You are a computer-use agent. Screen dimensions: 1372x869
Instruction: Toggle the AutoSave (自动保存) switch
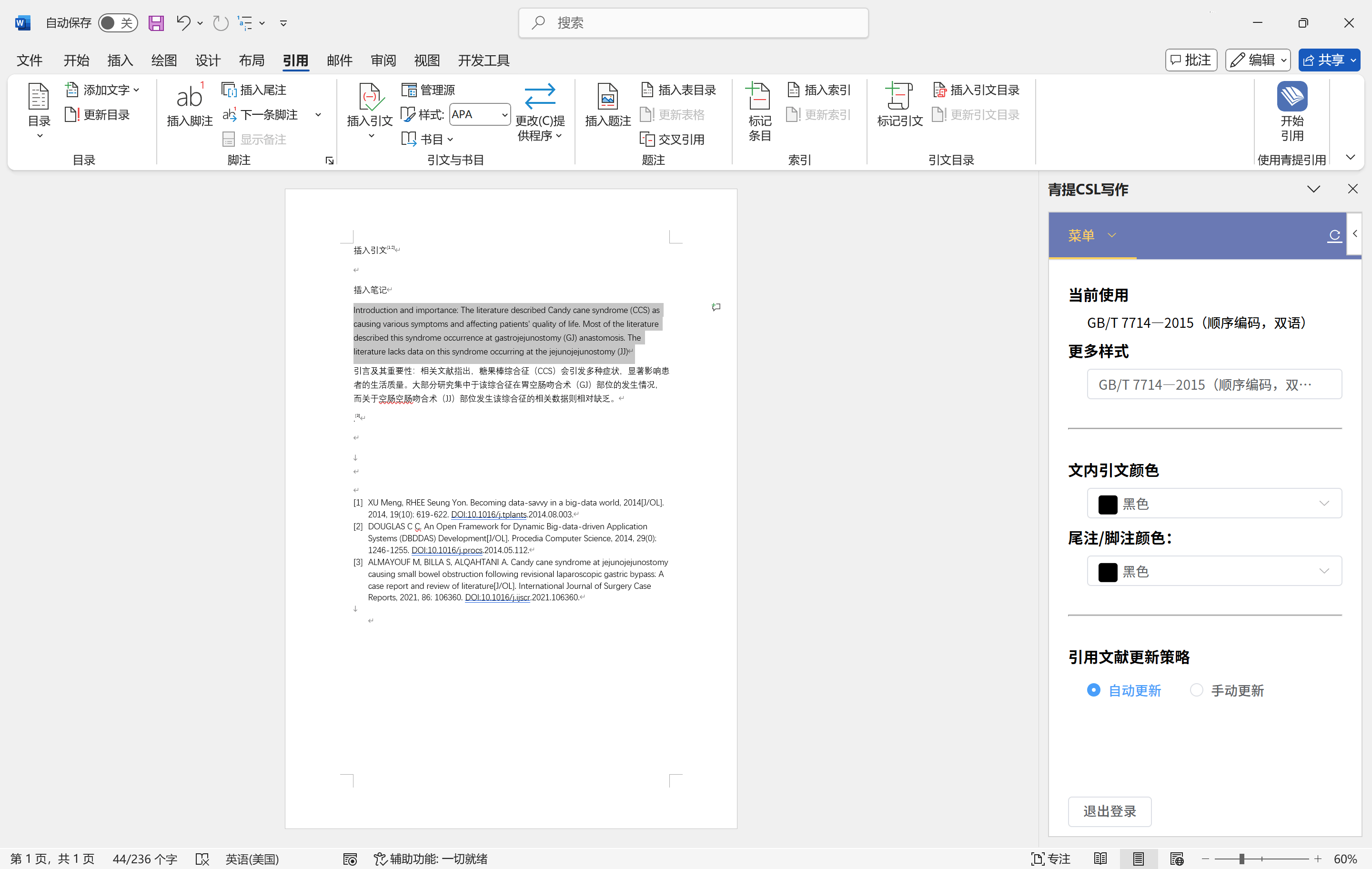117,23
